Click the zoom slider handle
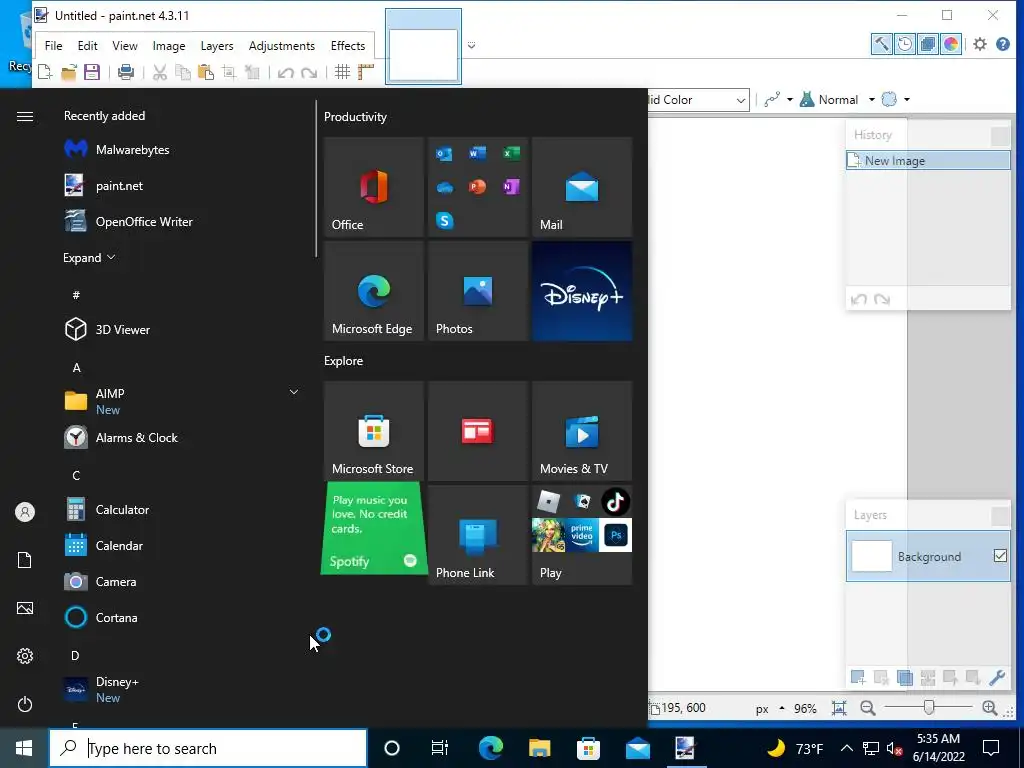Viewport: 1024px width, 768px height. (x=929, y=707)
